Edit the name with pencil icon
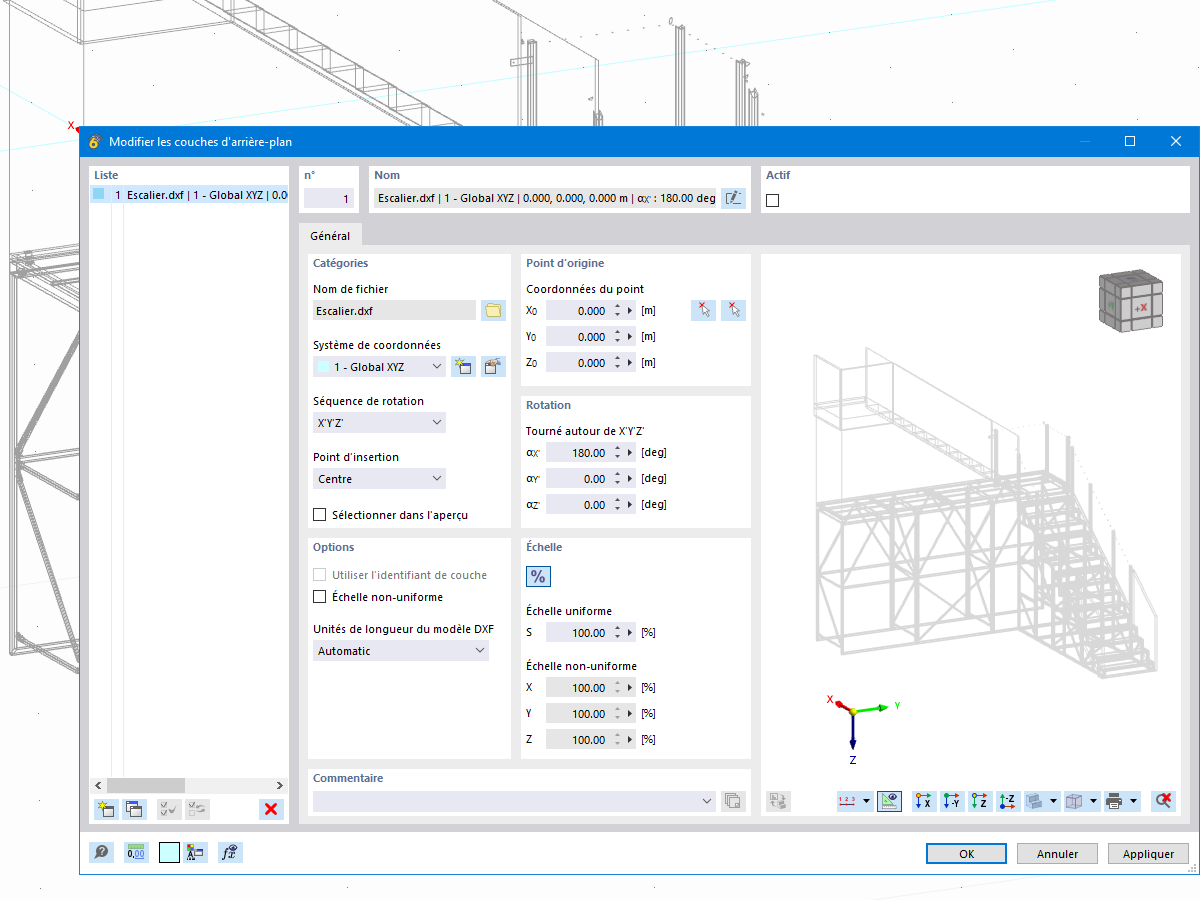This screenshot has width=1200, height=900. click(x=733, y=198)
